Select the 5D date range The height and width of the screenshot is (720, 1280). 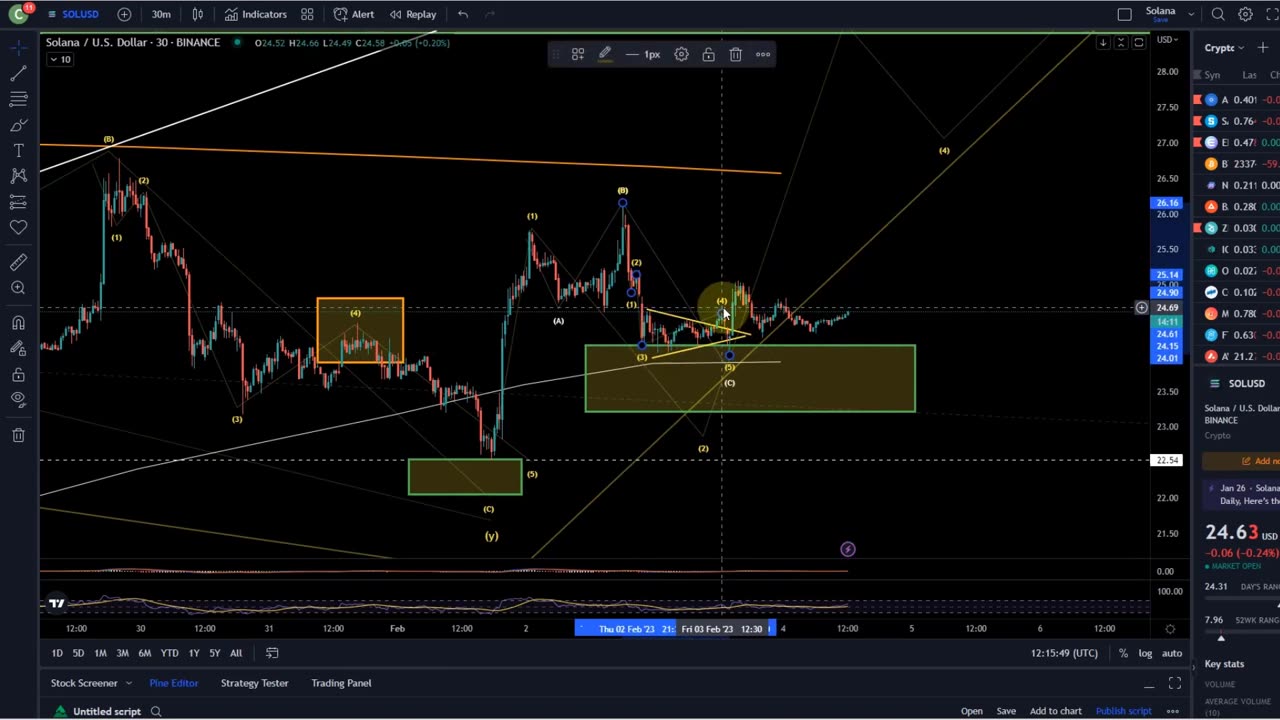(x=78, y=653)
